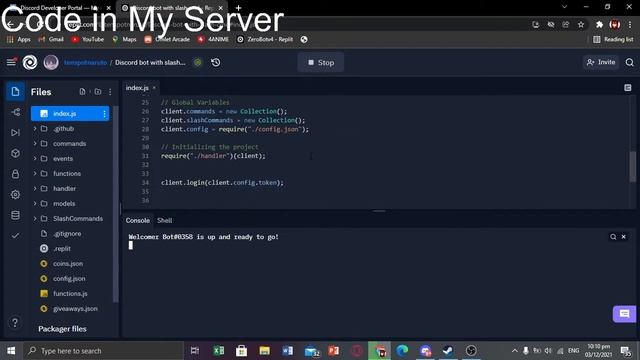Open the Reading list
Image resolution: width=640 pixels, height=360 pixels.
click(613, 40)
